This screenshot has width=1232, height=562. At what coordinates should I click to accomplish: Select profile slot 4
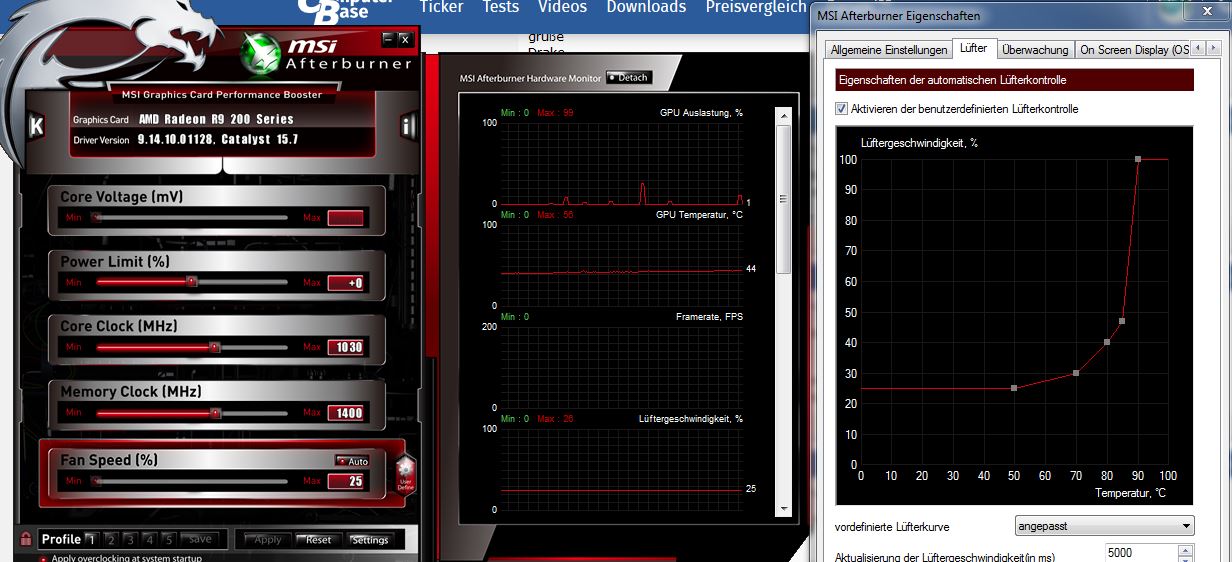[x=149, y=539]
